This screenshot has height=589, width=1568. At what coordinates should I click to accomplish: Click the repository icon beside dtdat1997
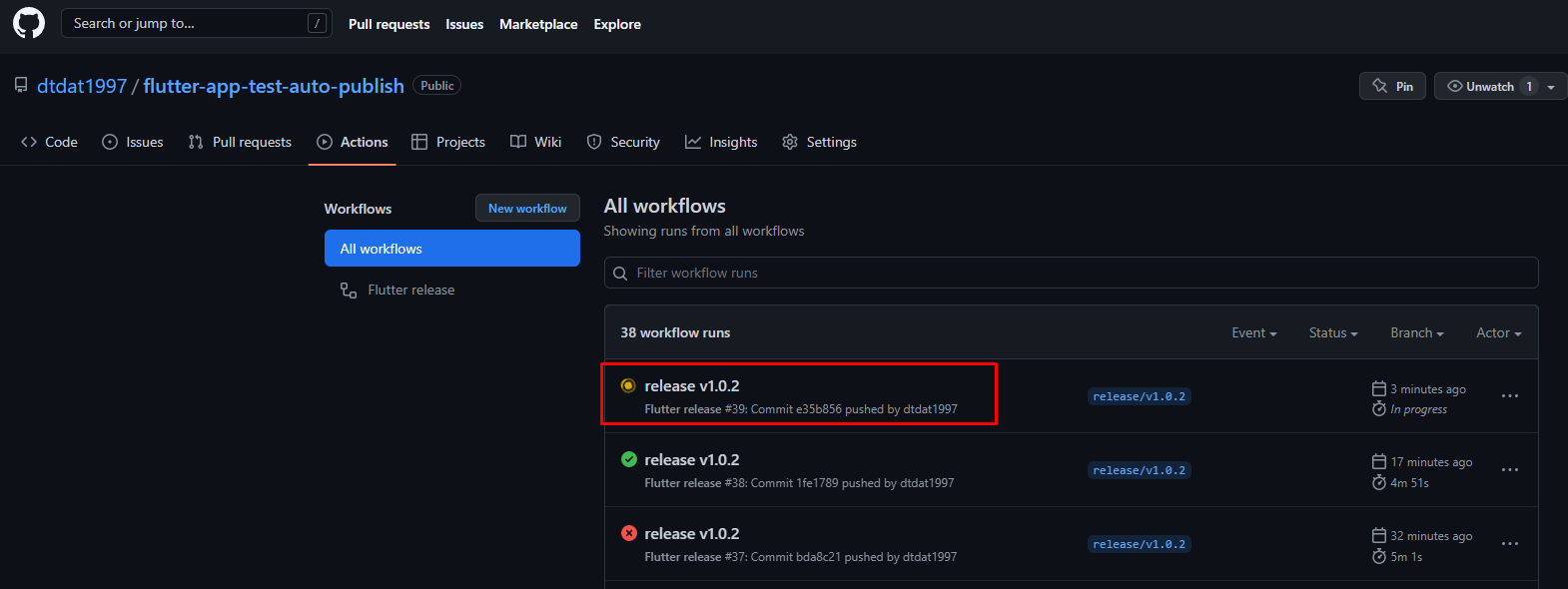click(21, 86)
